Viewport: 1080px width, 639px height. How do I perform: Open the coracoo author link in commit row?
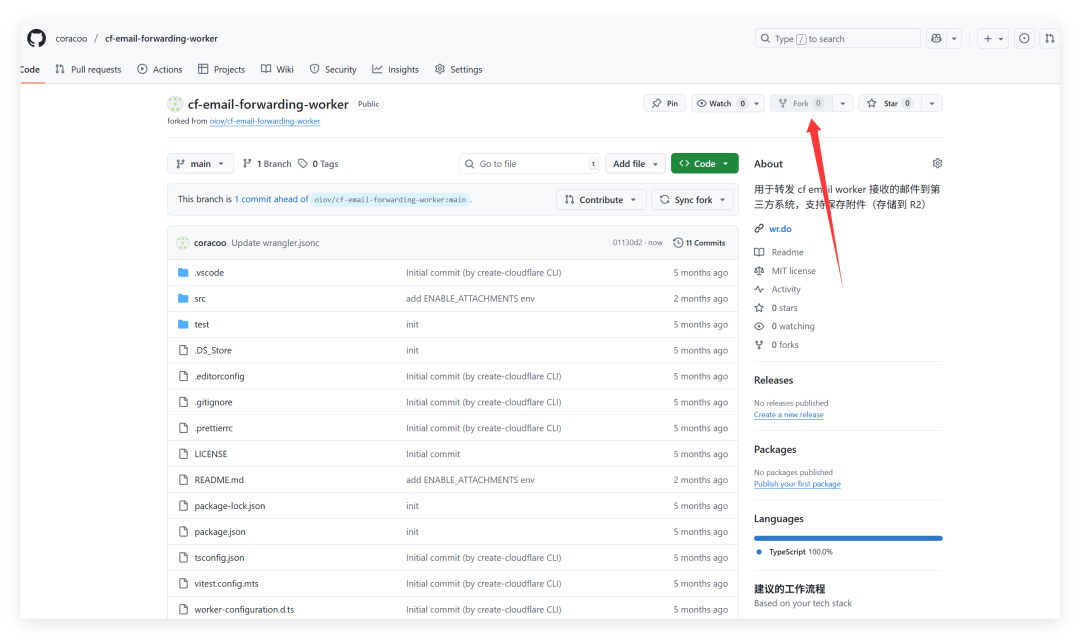210,243
